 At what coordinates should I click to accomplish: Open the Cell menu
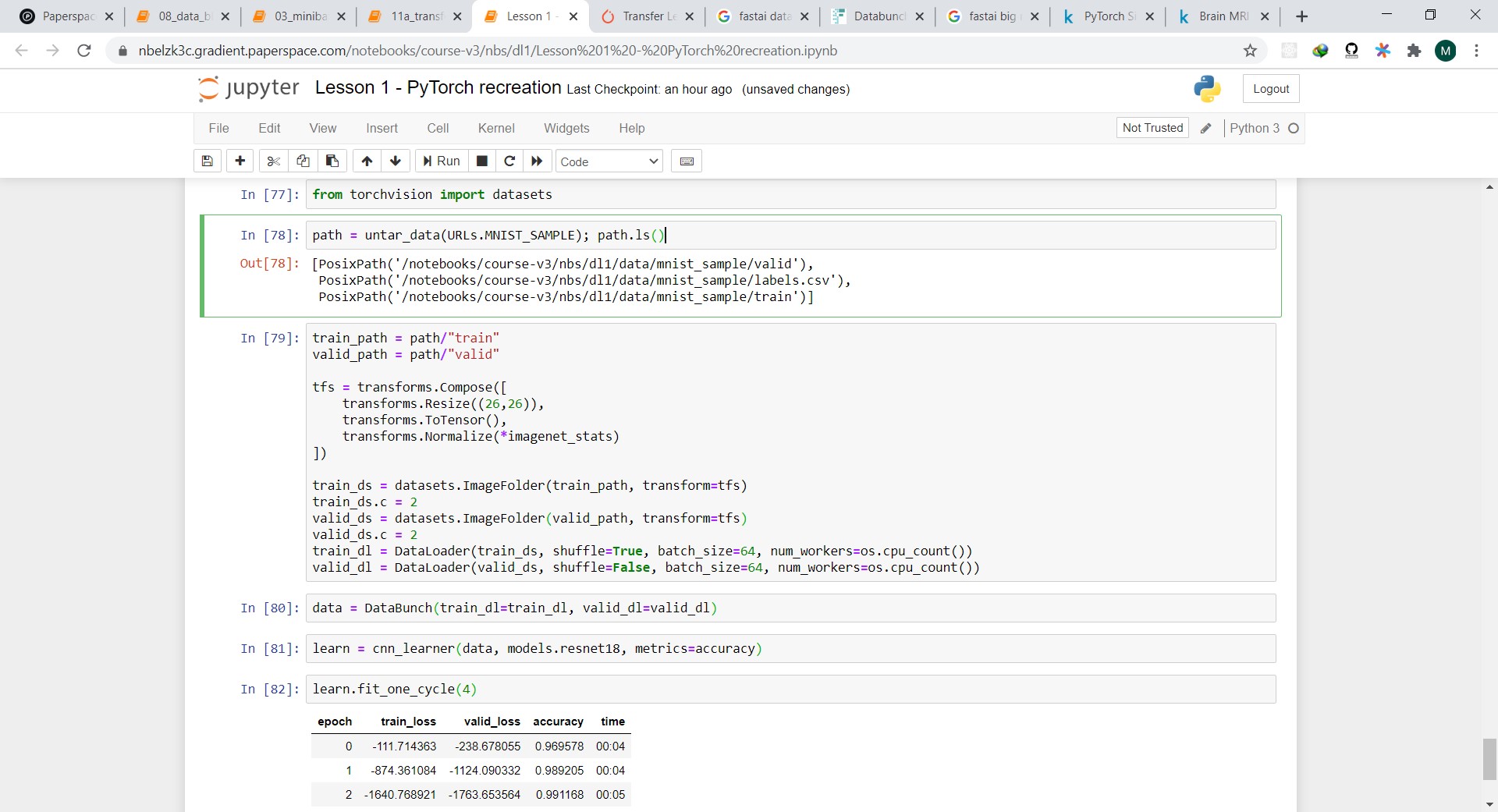(438, 128)
